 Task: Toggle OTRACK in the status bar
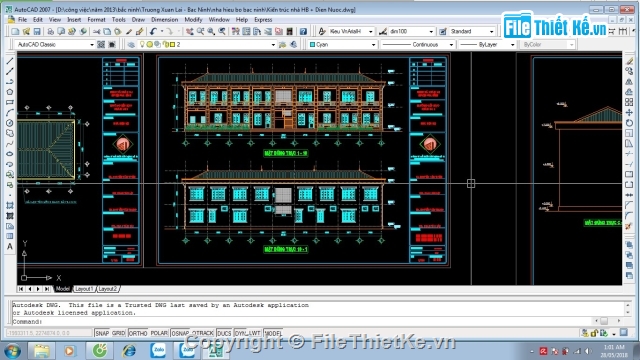203,333
